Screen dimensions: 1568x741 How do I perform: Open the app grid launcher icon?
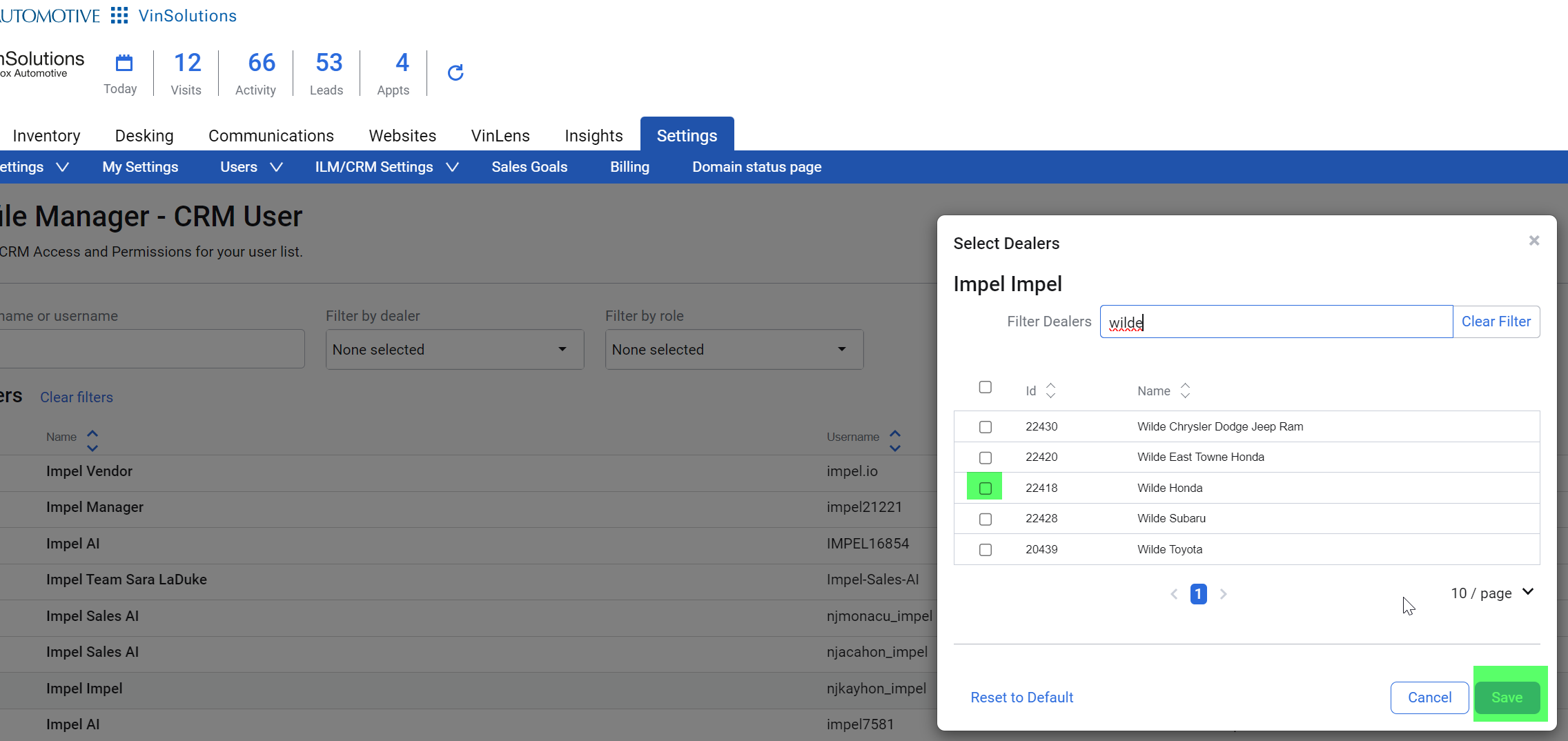(x=119, y=15)
